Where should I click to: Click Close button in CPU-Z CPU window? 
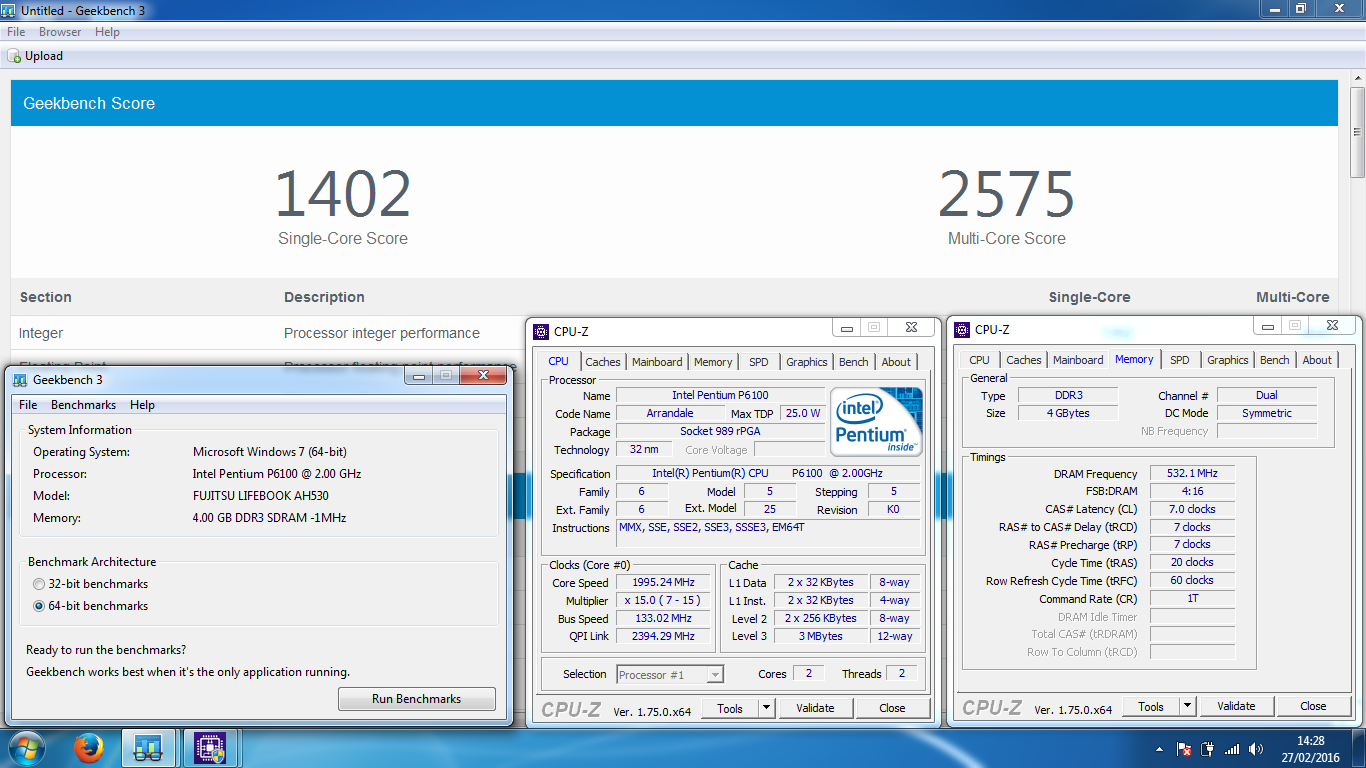coord(892,708)
